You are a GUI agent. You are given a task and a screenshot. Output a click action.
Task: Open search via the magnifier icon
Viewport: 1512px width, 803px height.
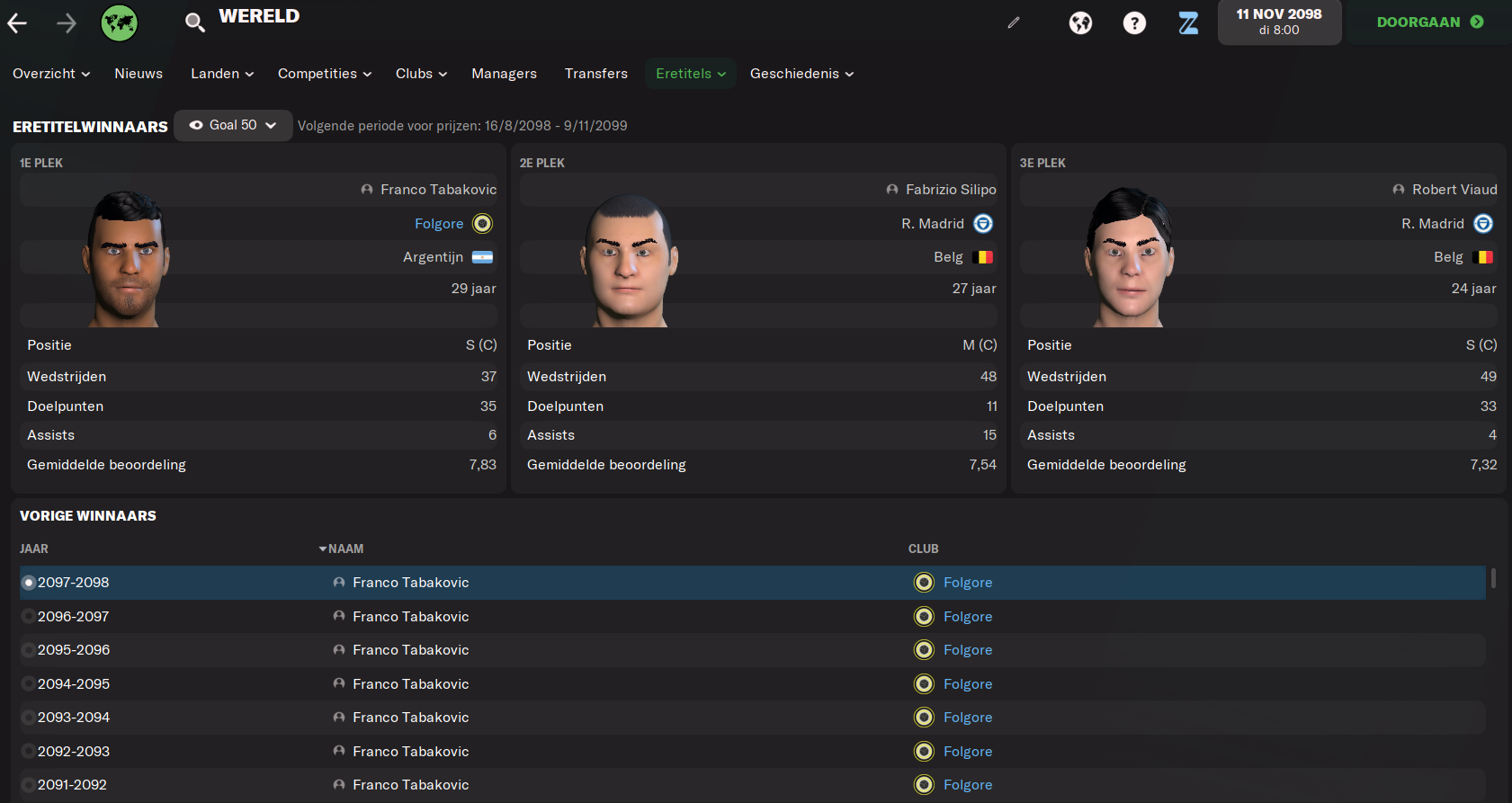(194, 22)
